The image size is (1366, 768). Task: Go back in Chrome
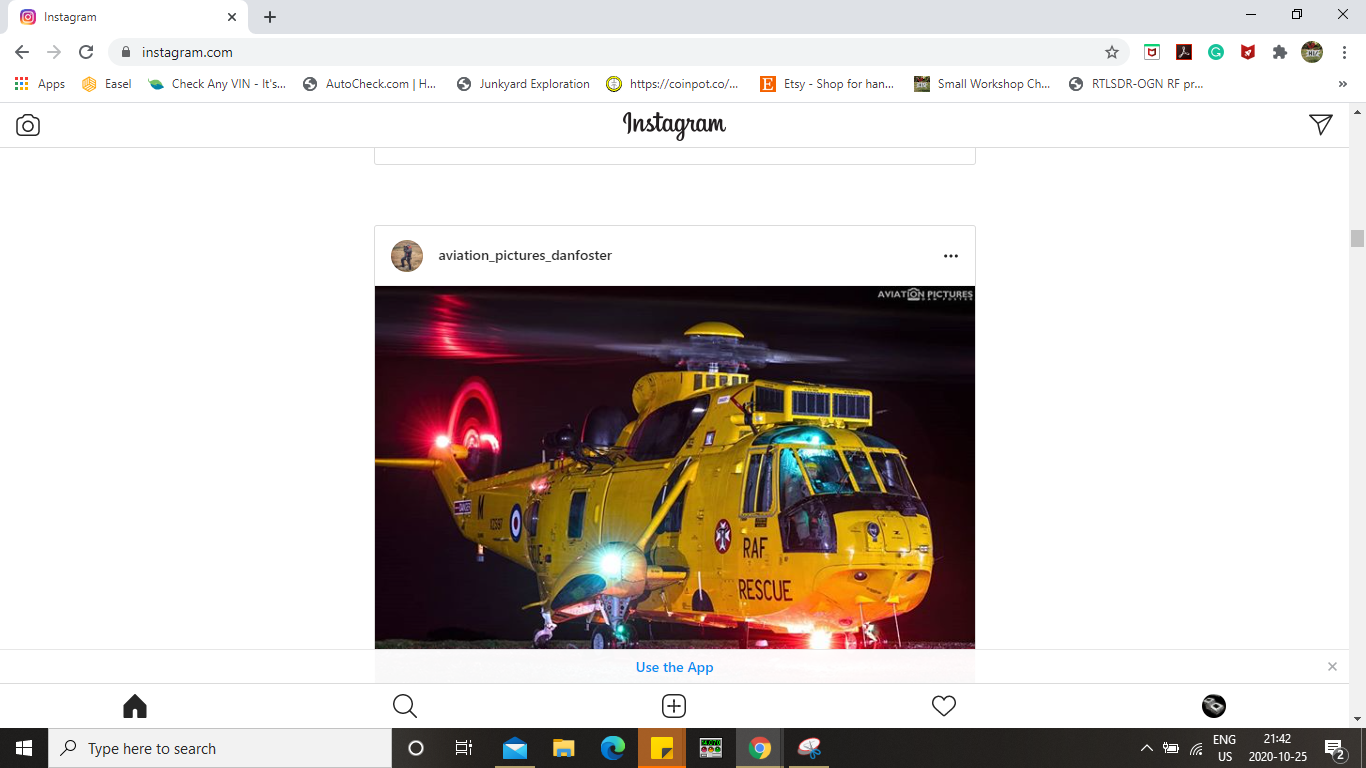pos(22,52)
